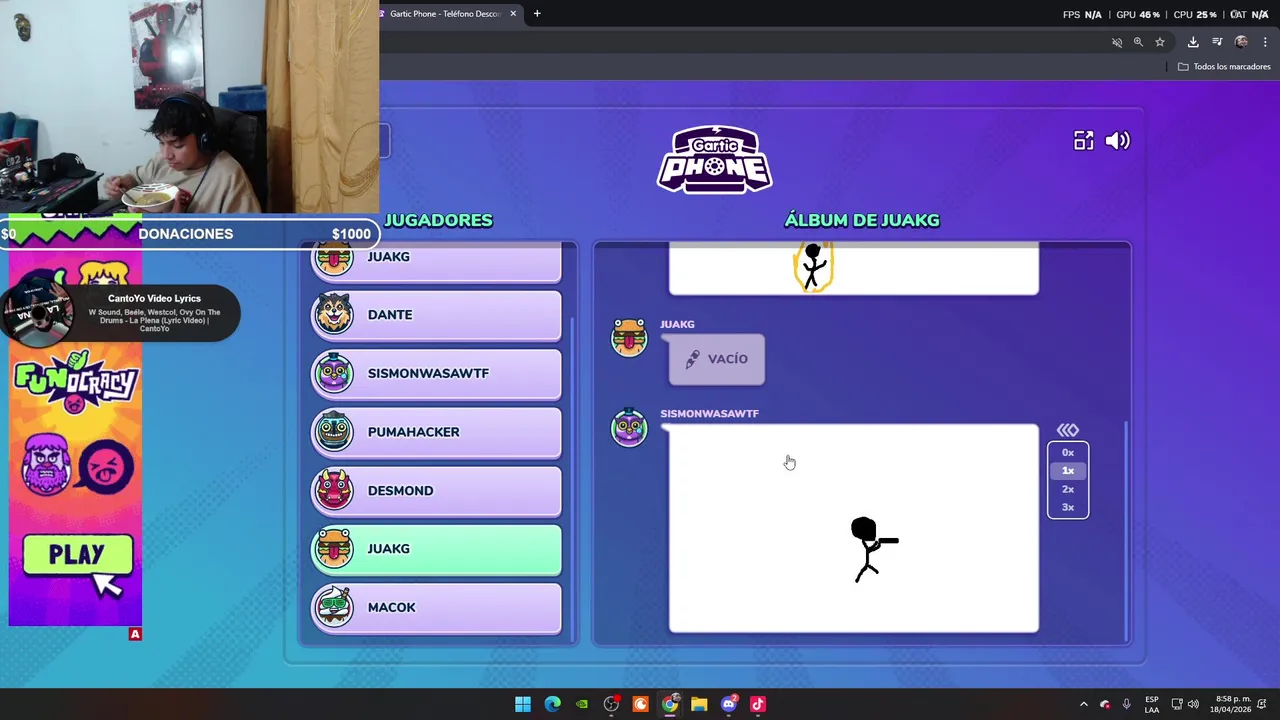This screenshot has width=1280, height=720.
Task: Open the clock and date panel
Action: tap(1230, 704)
